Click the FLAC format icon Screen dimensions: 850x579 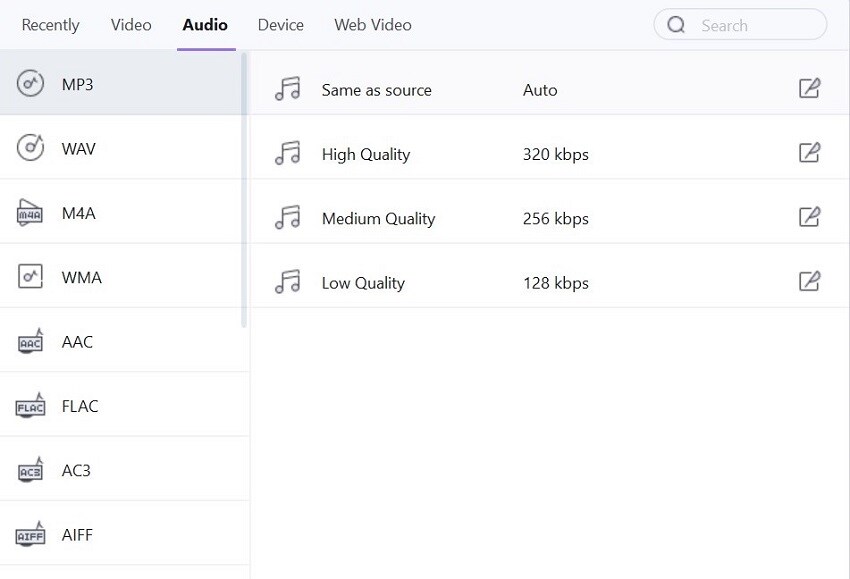(31, 406)
